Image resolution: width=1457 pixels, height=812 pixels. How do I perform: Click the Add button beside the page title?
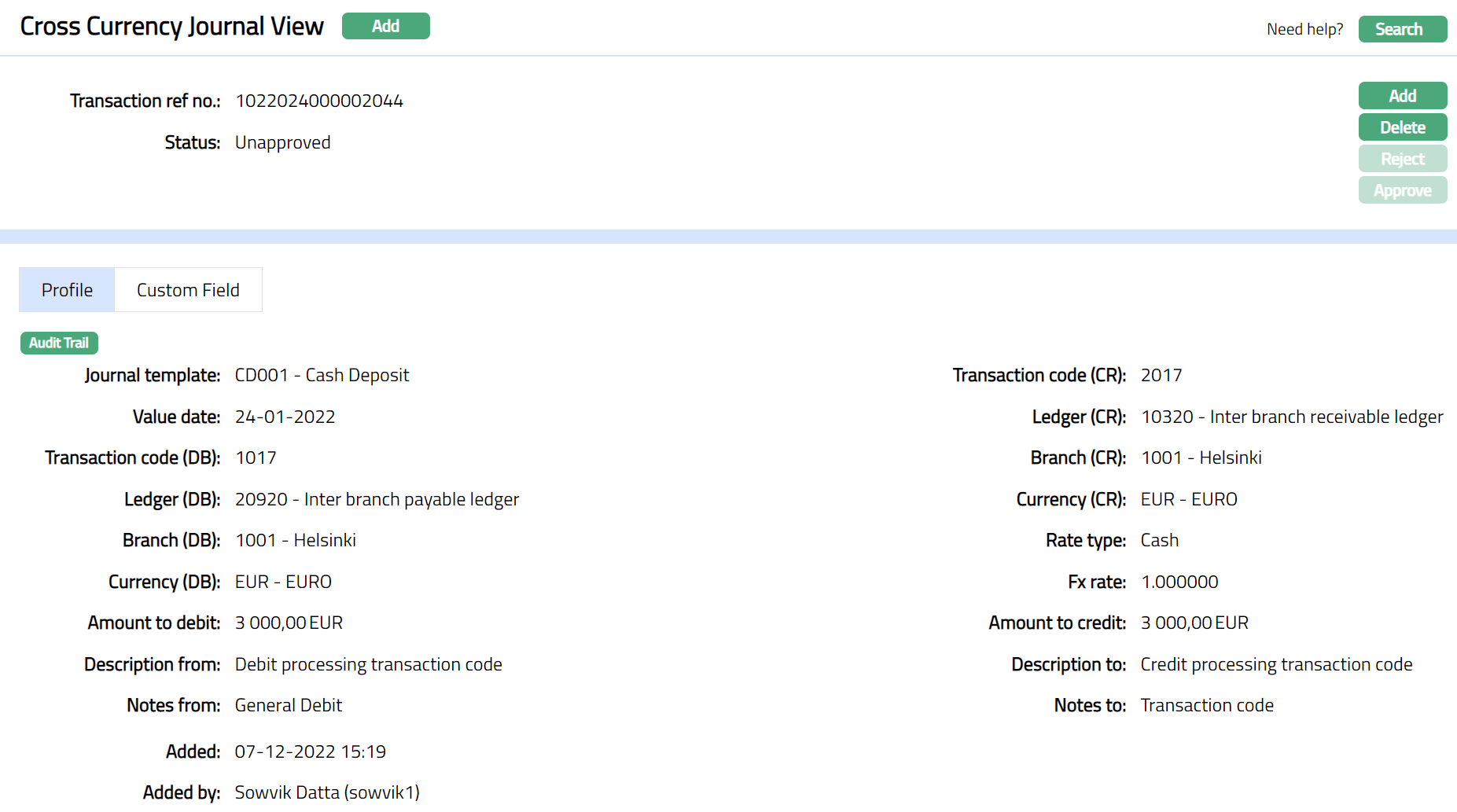[385, 26]
